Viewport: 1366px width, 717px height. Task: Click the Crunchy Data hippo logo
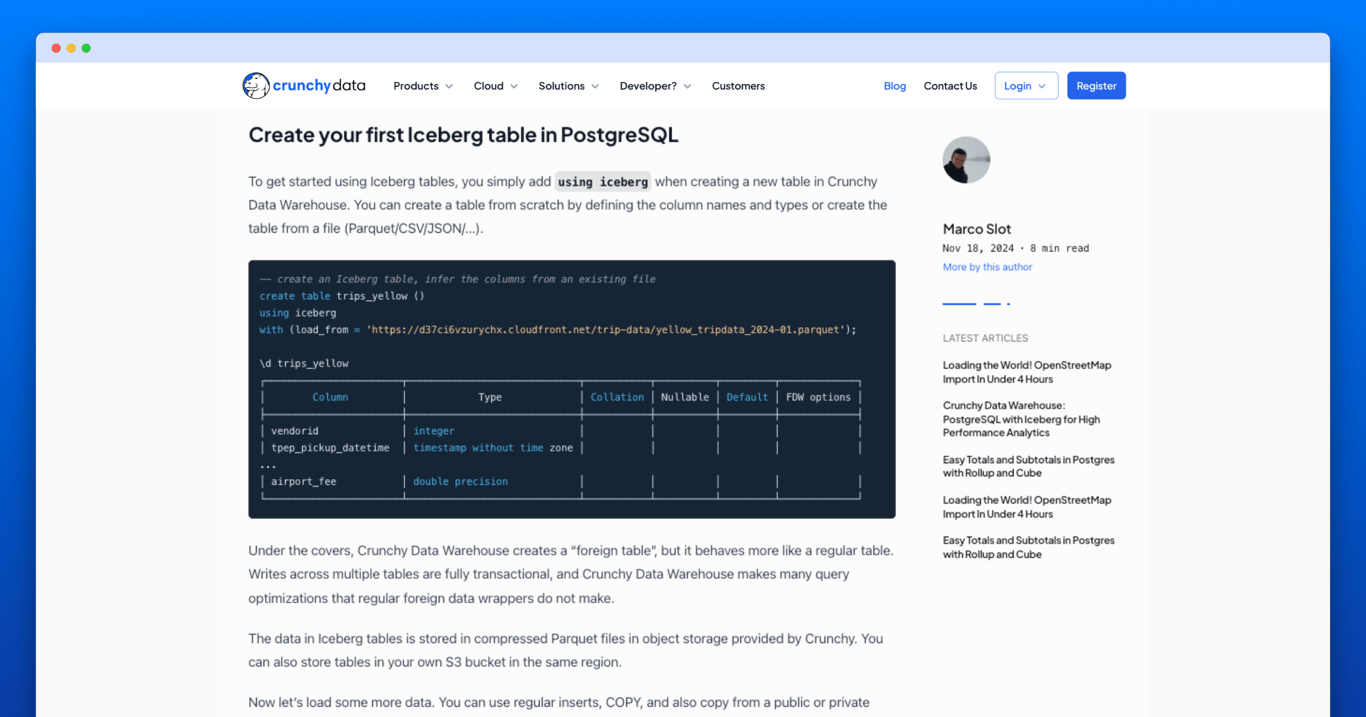[x=304, y=86]
